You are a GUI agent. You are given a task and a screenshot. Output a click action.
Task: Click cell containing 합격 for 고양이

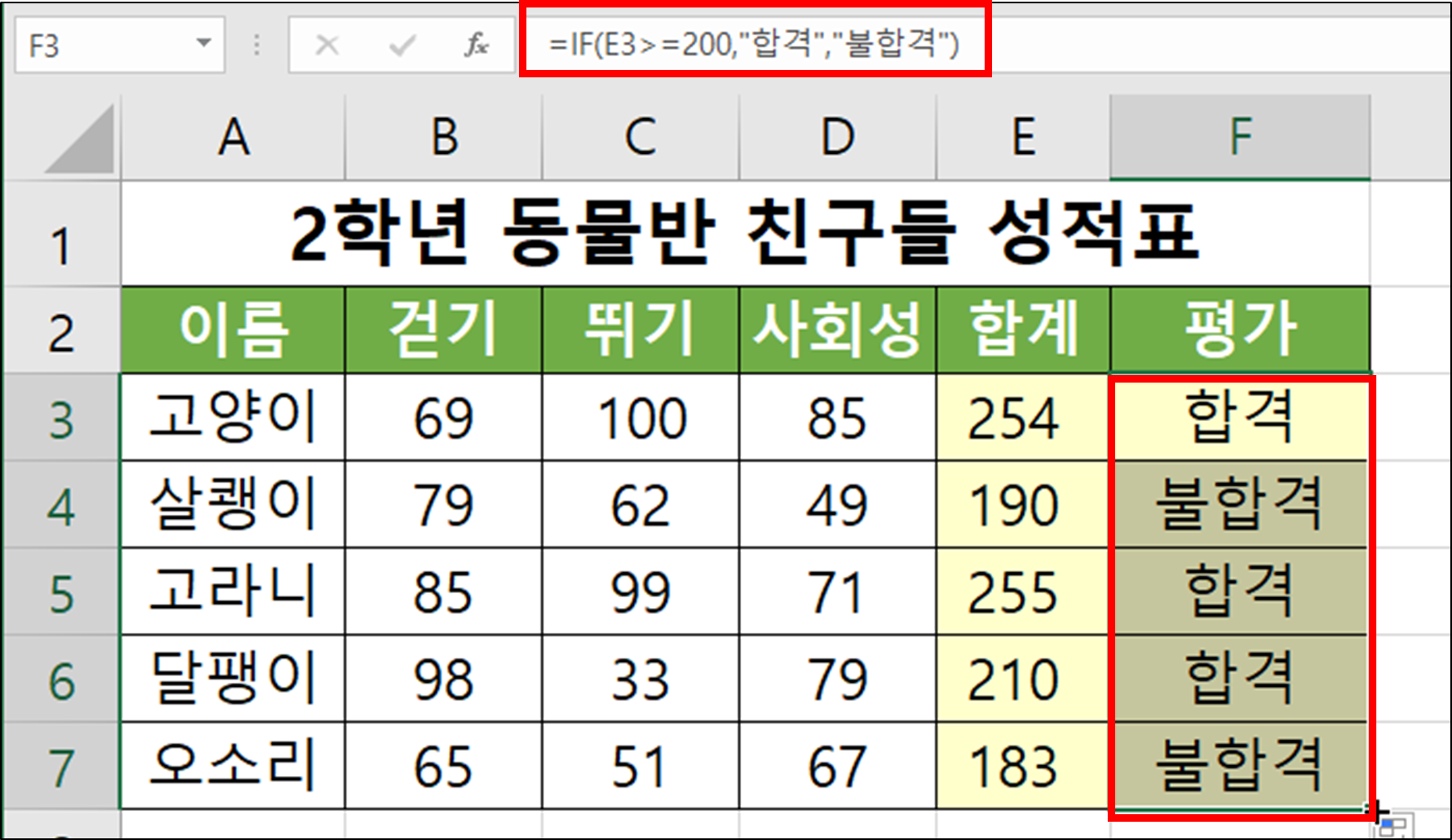[1239, 418]
